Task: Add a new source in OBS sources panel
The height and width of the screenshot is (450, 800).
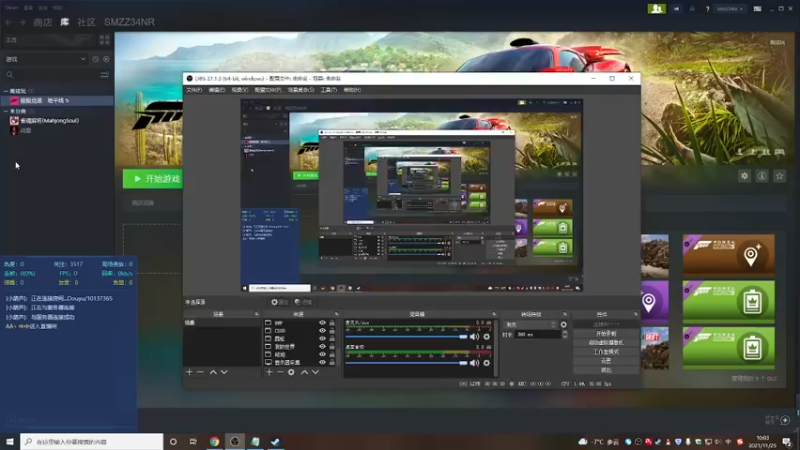Action: pos(269,372)
